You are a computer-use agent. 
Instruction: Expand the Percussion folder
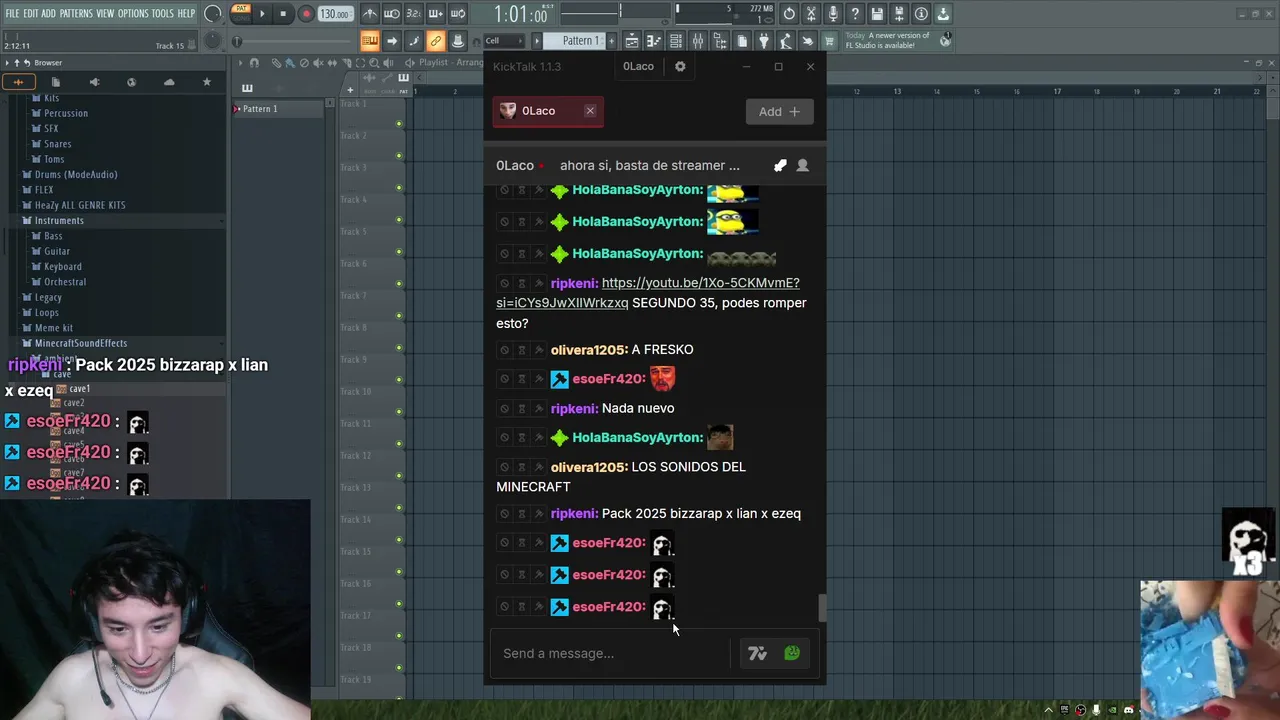click(x=65, y=113)
